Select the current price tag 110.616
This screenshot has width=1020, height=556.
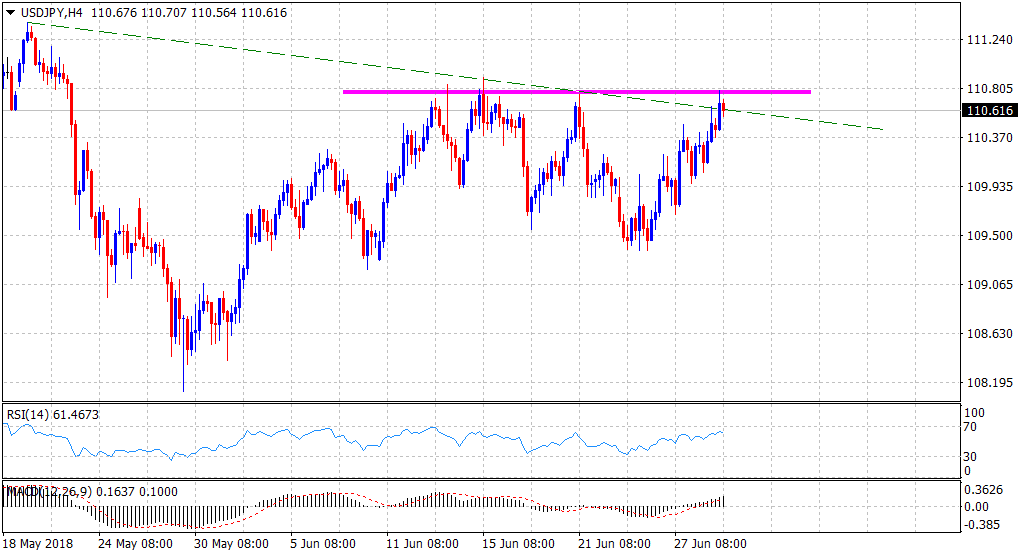988,111
